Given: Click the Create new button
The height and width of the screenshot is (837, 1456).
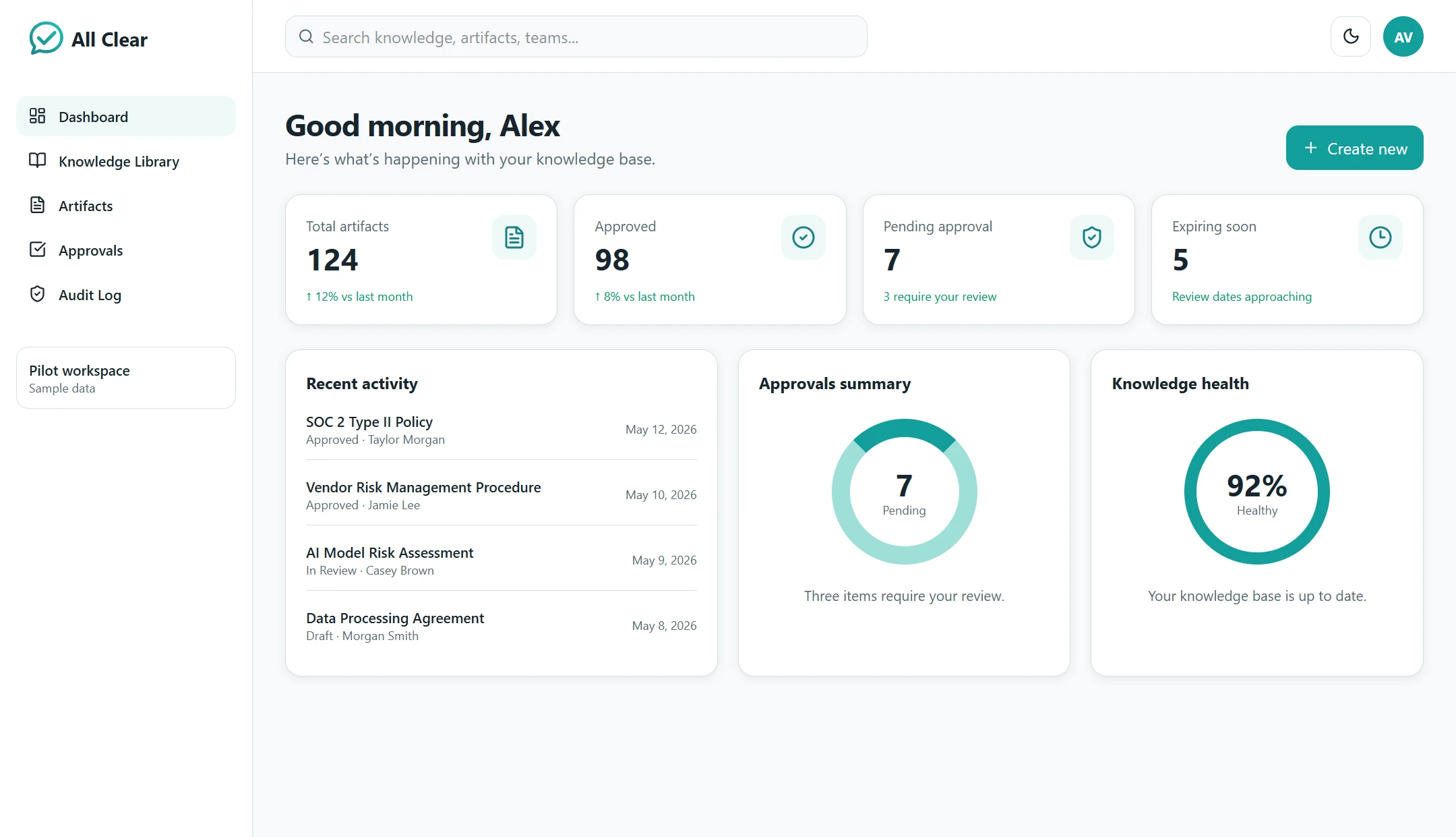Looking at the screenshot, I should tap(1355, 148).
